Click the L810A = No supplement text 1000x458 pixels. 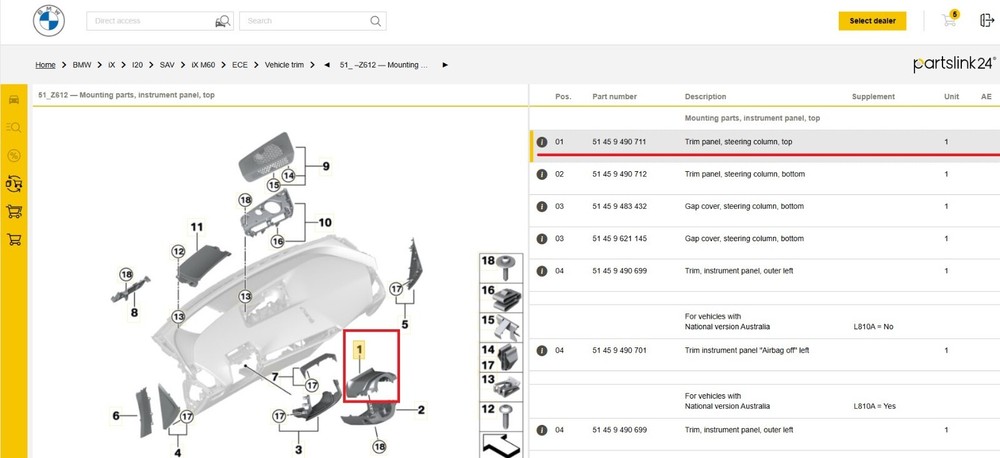[x=873, y=327]
